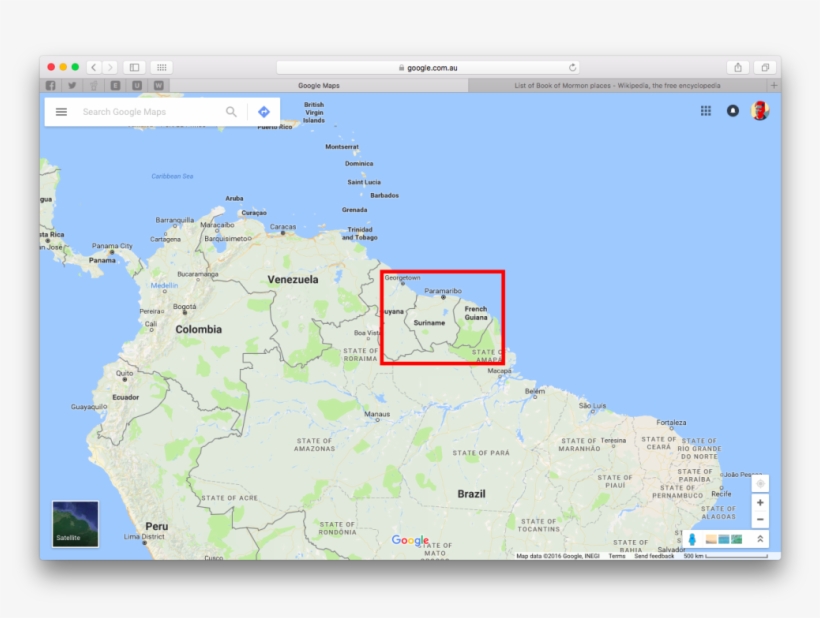Click the back navigation arrow
This screenshot has height=618, width=820.
tap(93, 66)
